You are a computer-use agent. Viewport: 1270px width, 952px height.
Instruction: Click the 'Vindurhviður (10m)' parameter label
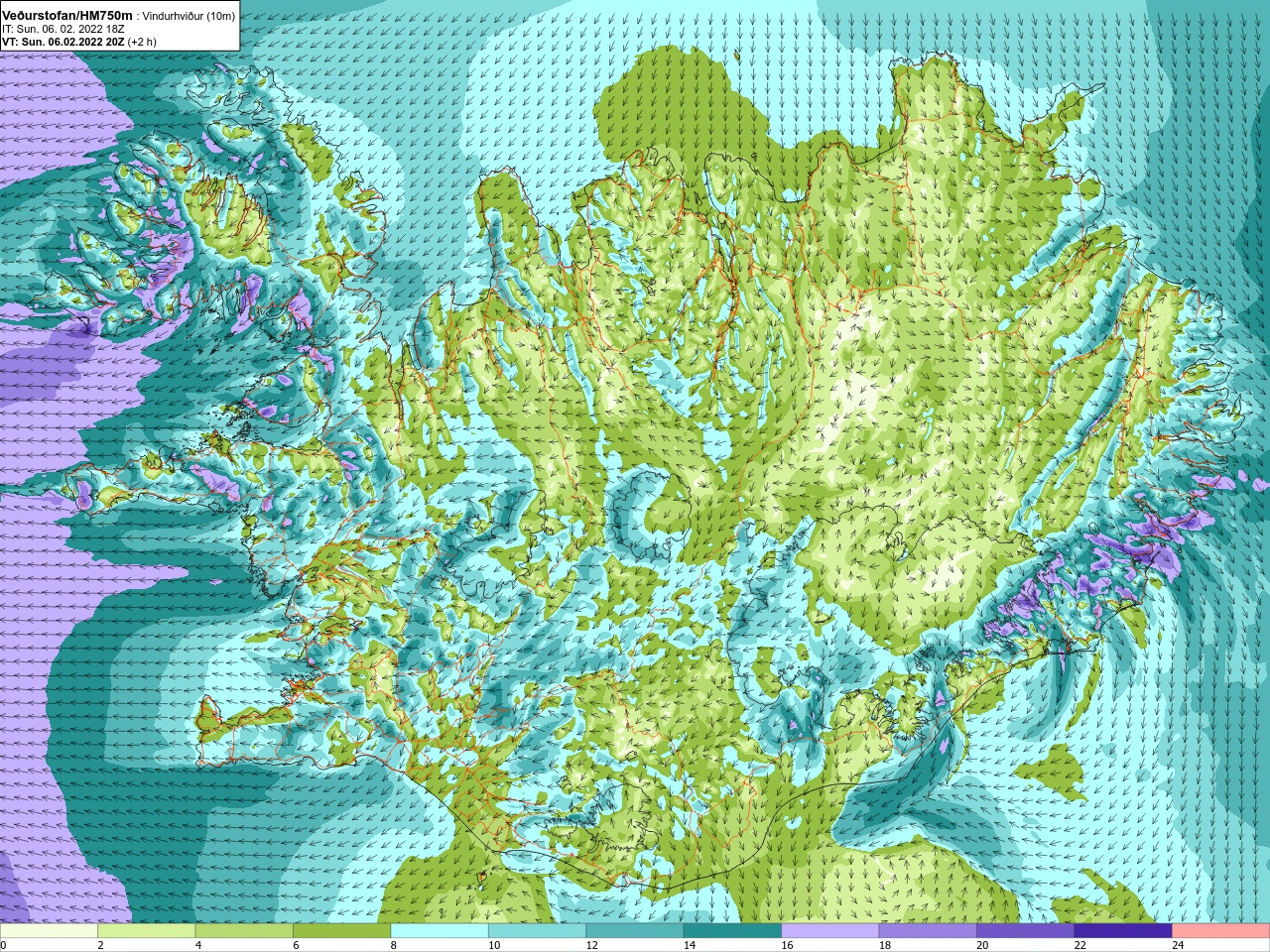(x=190, y=17)
